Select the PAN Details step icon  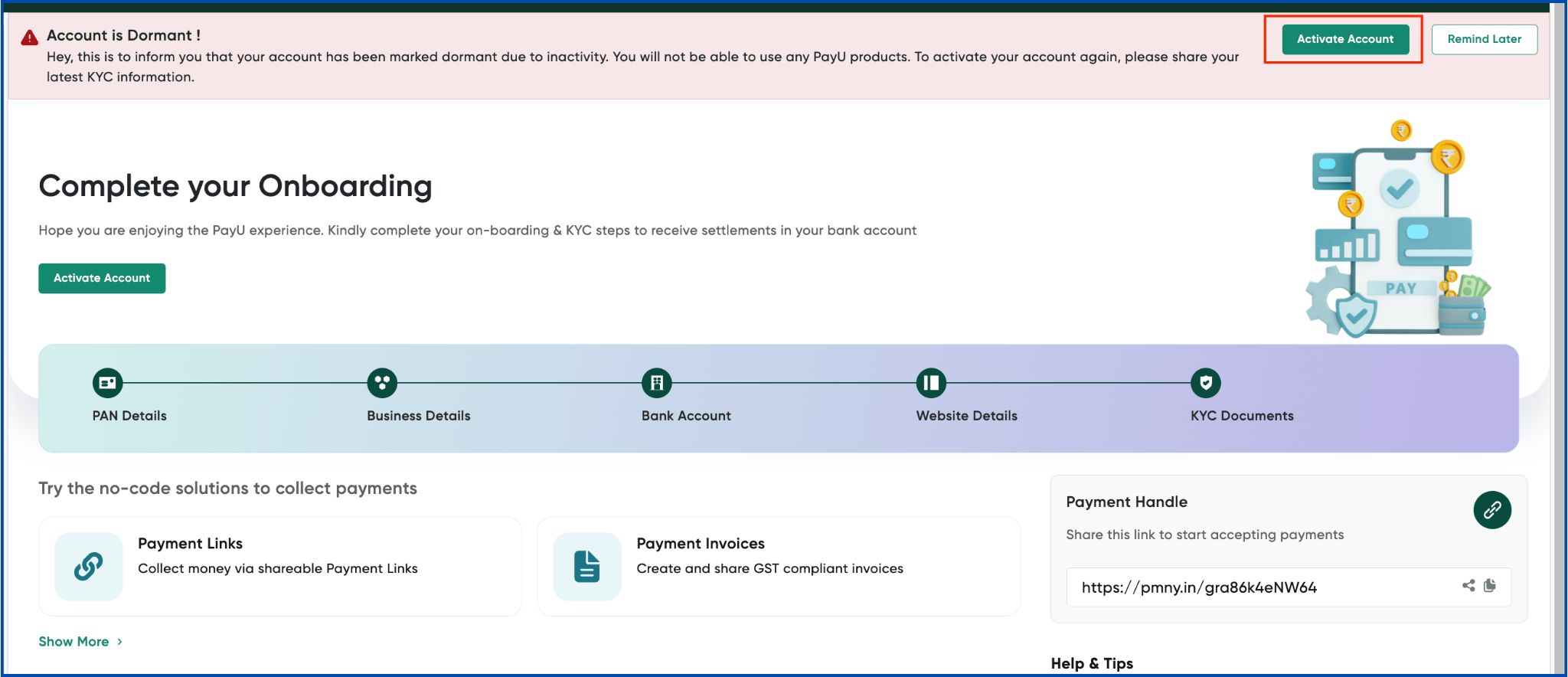pos(107,383)
